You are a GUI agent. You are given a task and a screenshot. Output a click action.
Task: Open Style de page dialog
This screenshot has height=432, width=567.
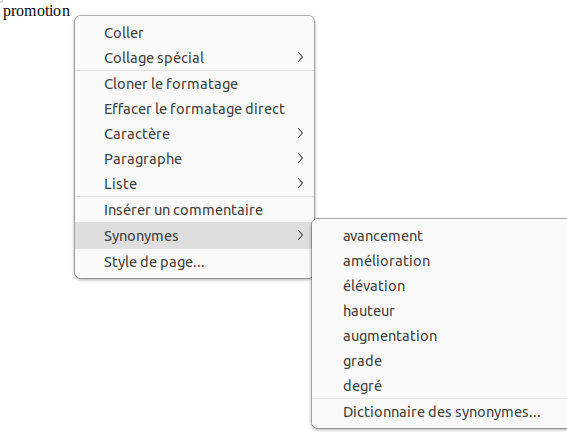[x=193, y=262]
